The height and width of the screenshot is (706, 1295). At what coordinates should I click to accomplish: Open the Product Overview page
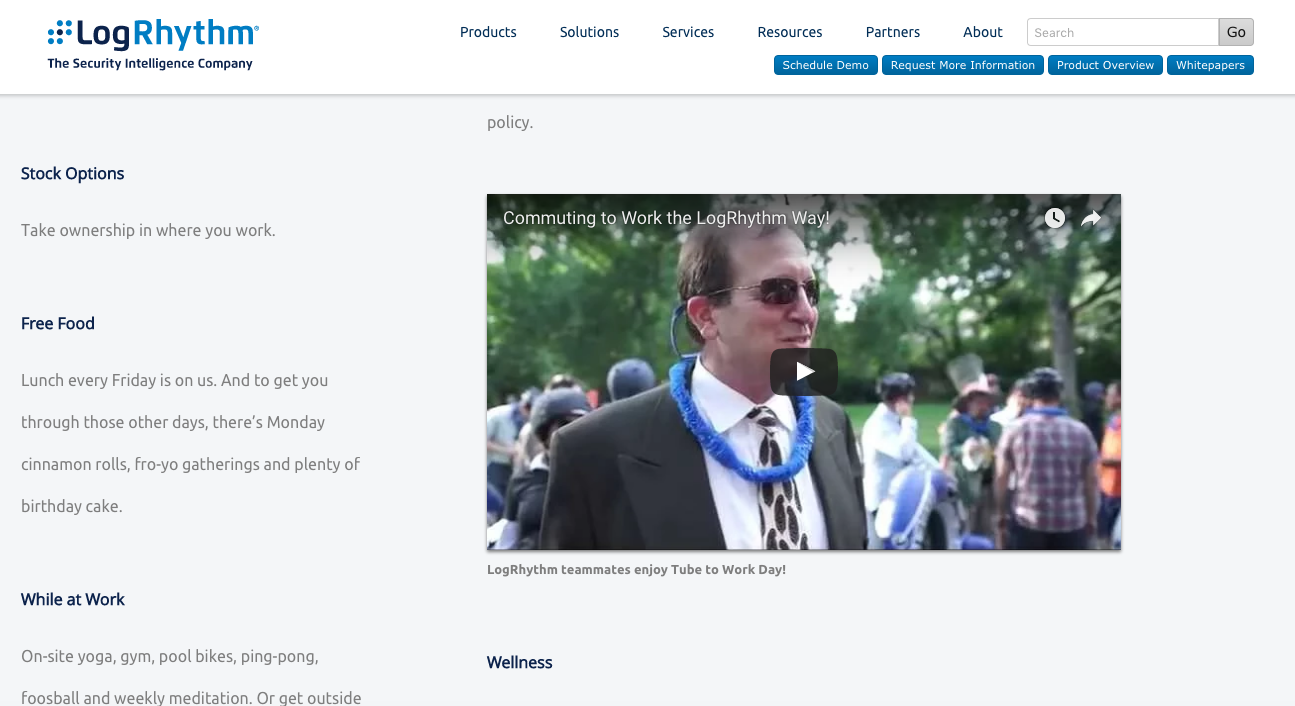pos(1105,64)
